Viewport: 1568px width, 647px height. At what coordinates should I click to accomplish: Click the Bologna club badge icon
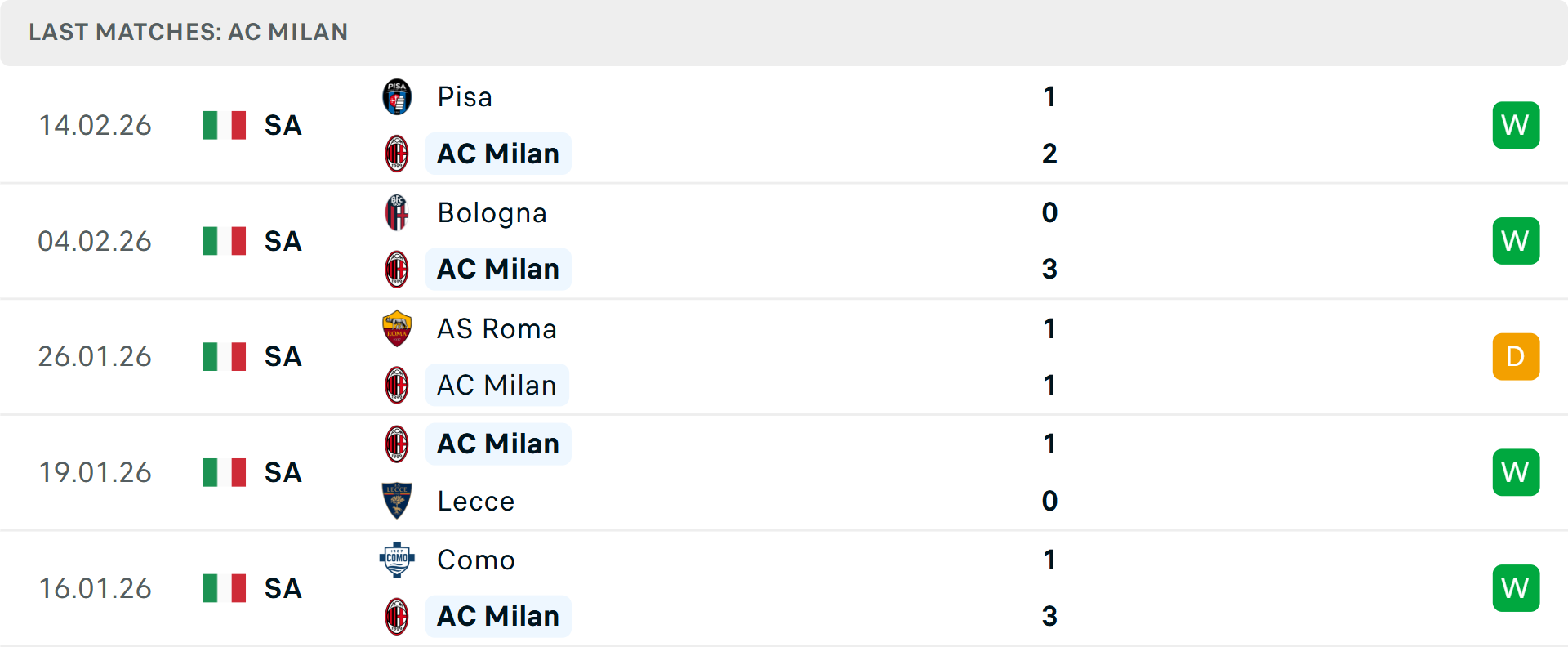pyautogui.click(x=397, y=212)
